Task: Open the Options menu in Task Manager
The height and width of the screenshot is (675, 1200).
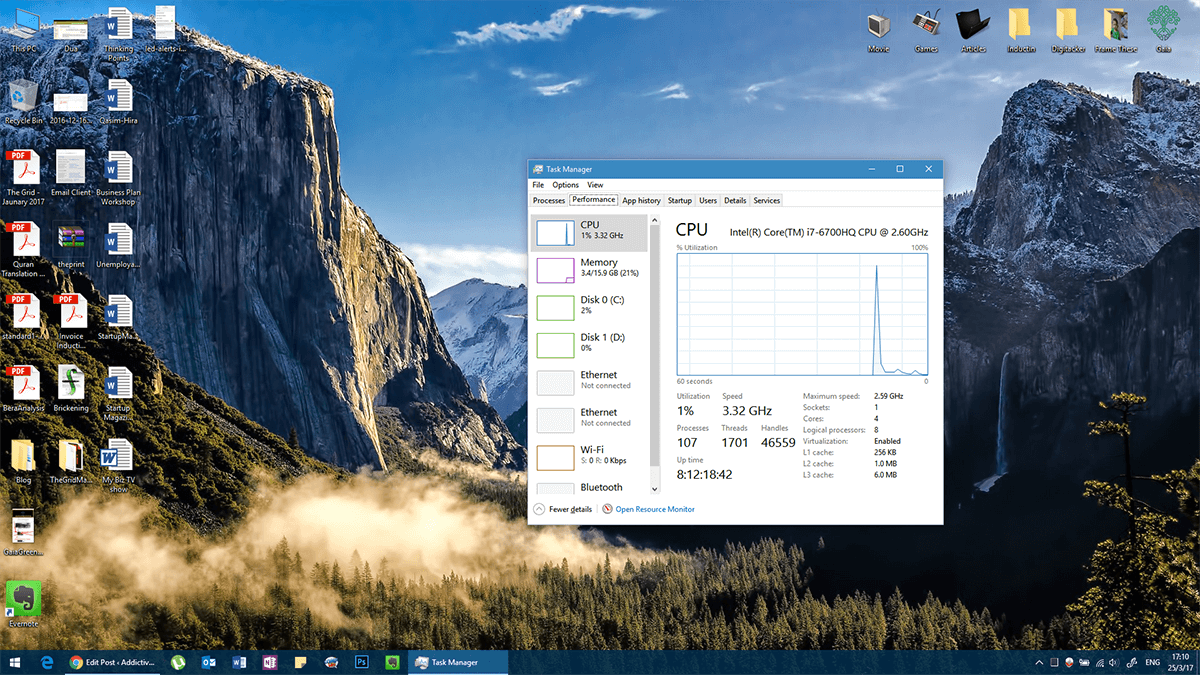Action: tap(565, 185)
